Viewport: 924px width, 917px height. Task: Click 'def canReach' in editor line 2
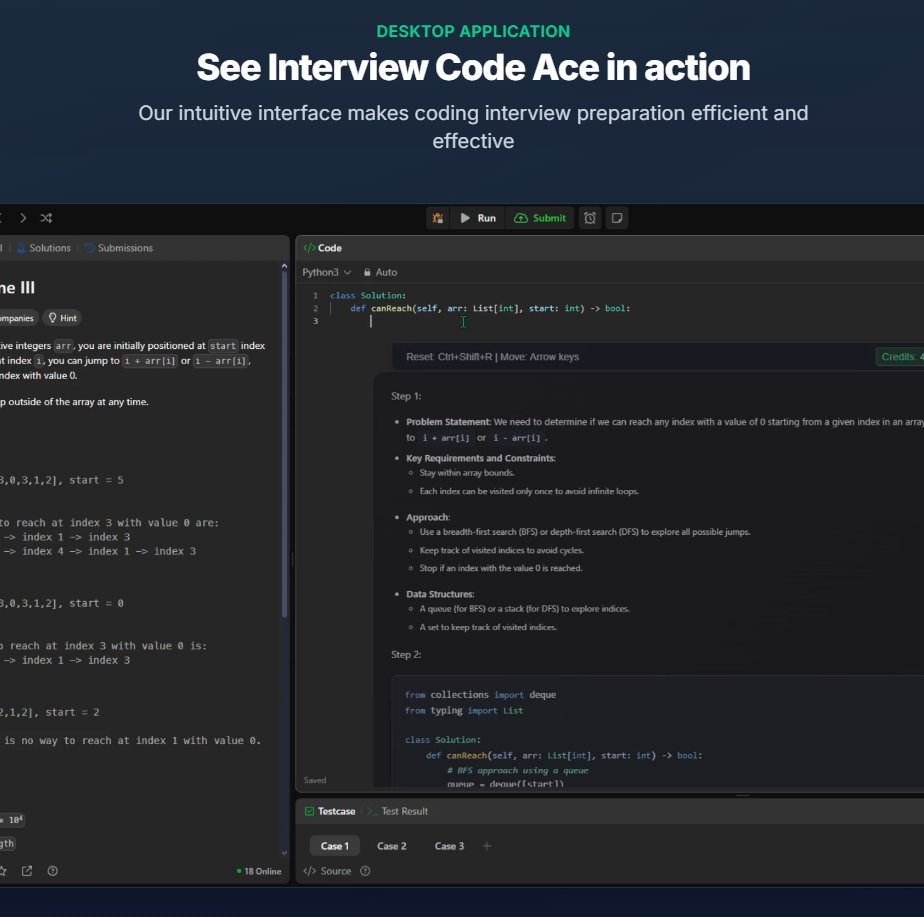click(381, 308)
